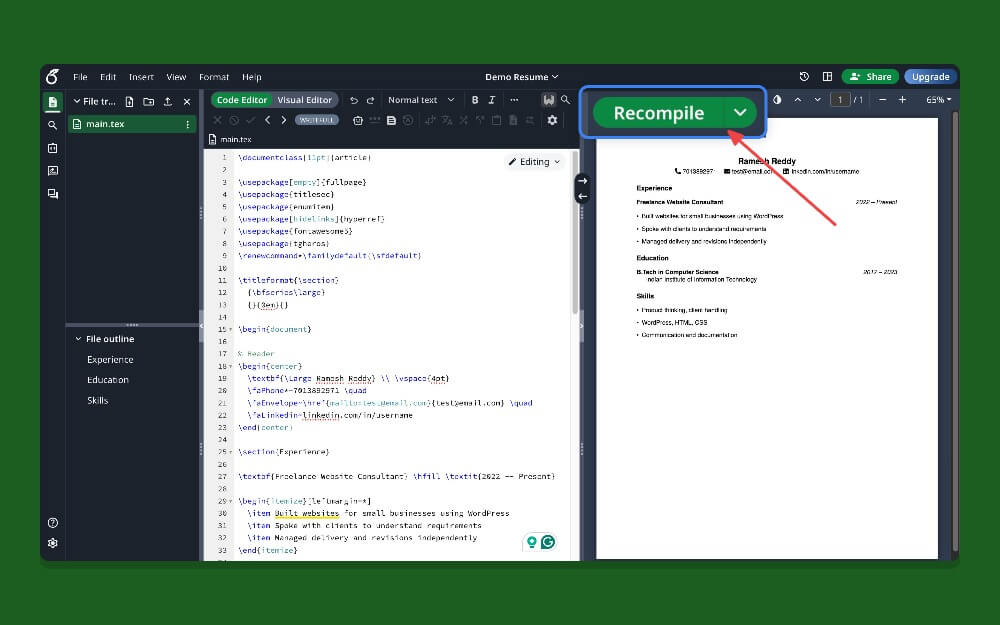
Task: Toggle dark mode contrast on the PDF viewer
Action: click(777, 99)
